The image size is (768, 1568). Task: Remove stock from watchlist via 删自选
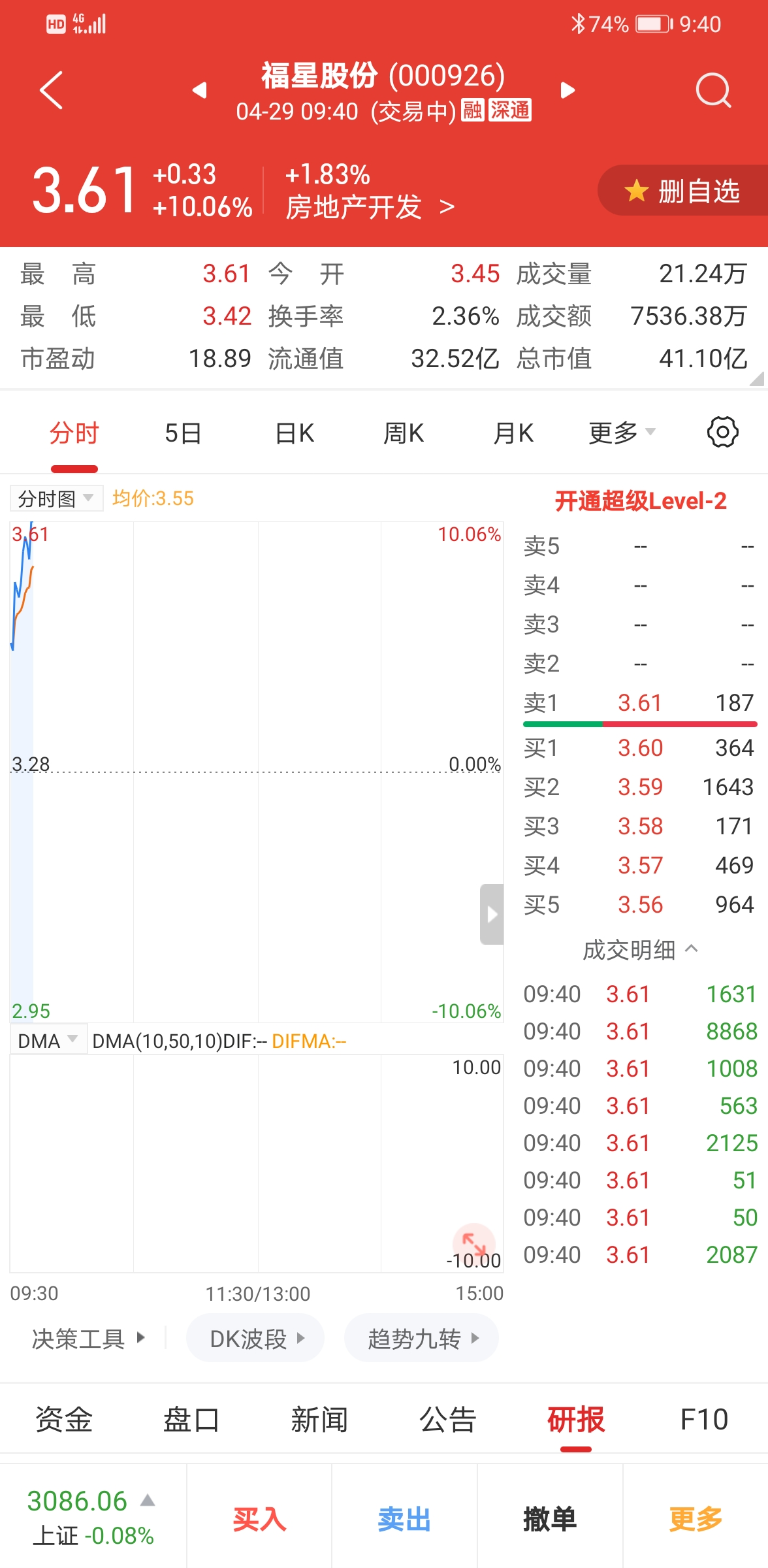(x=683, y=191)
